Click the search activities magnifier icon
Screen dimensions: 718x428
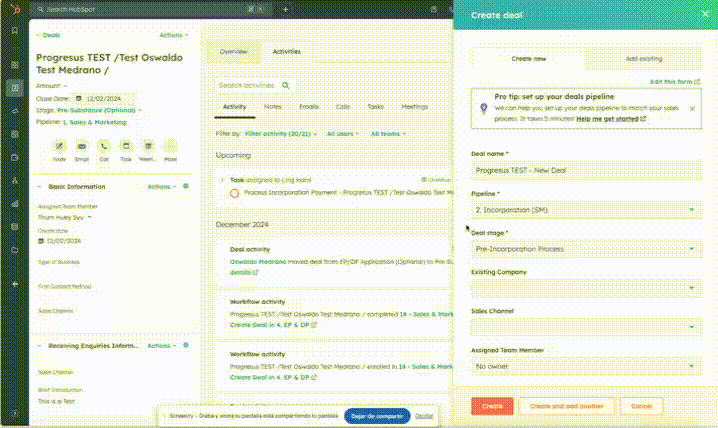click(286, 86)
